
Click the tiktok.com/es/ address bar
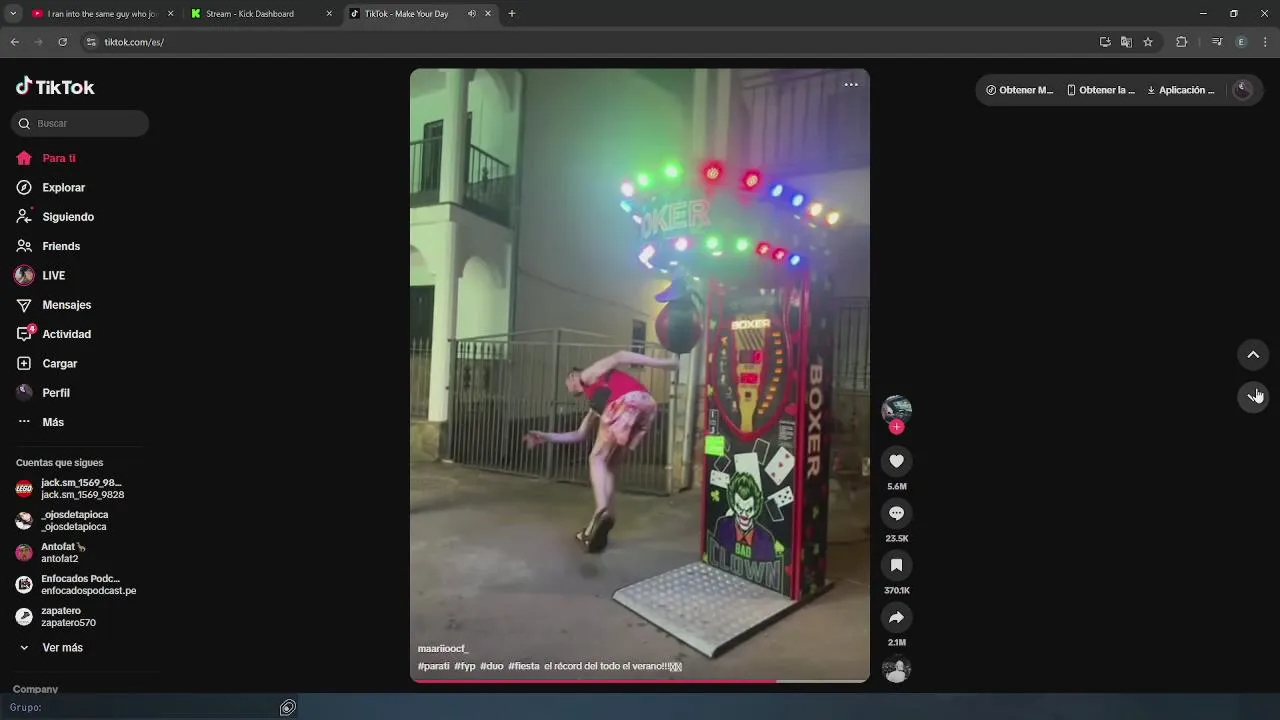pos(590,42)
